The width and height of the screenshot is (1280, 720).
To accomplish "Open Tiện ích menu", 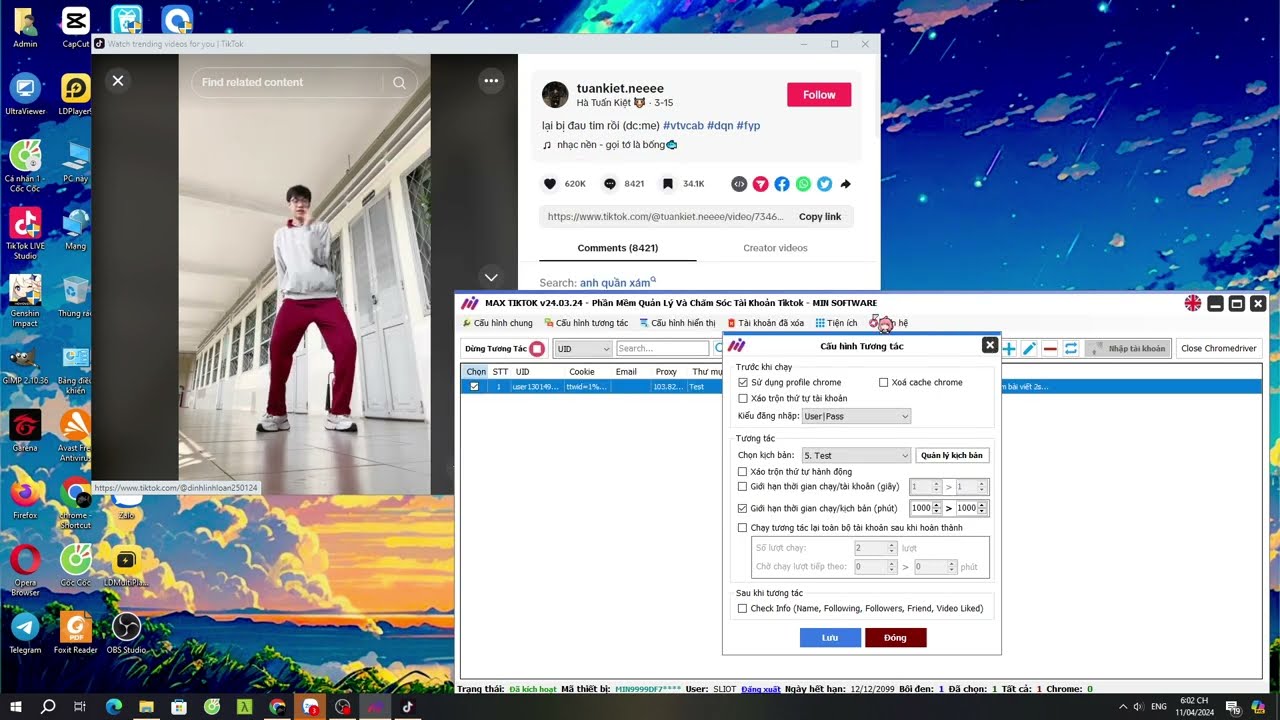I will click(x=836, y=323).
